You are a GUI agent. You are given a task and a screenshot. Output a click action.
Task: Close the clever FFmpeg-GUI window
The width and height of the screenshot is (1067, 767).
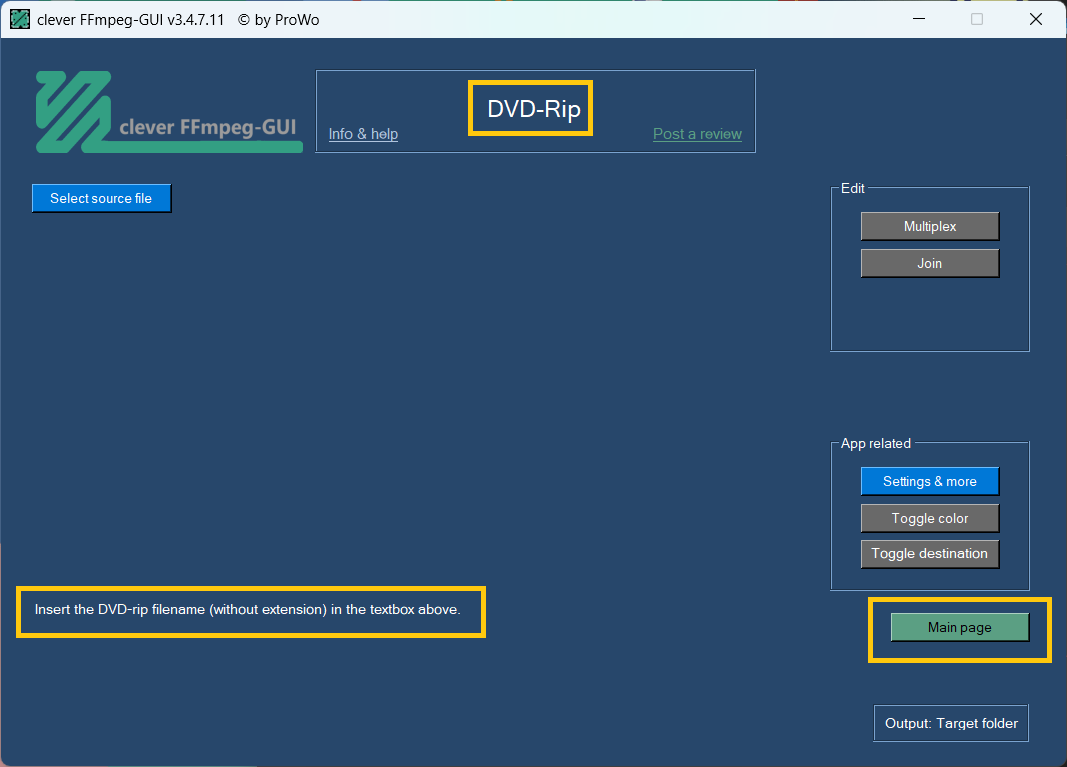click(1036, 19)
